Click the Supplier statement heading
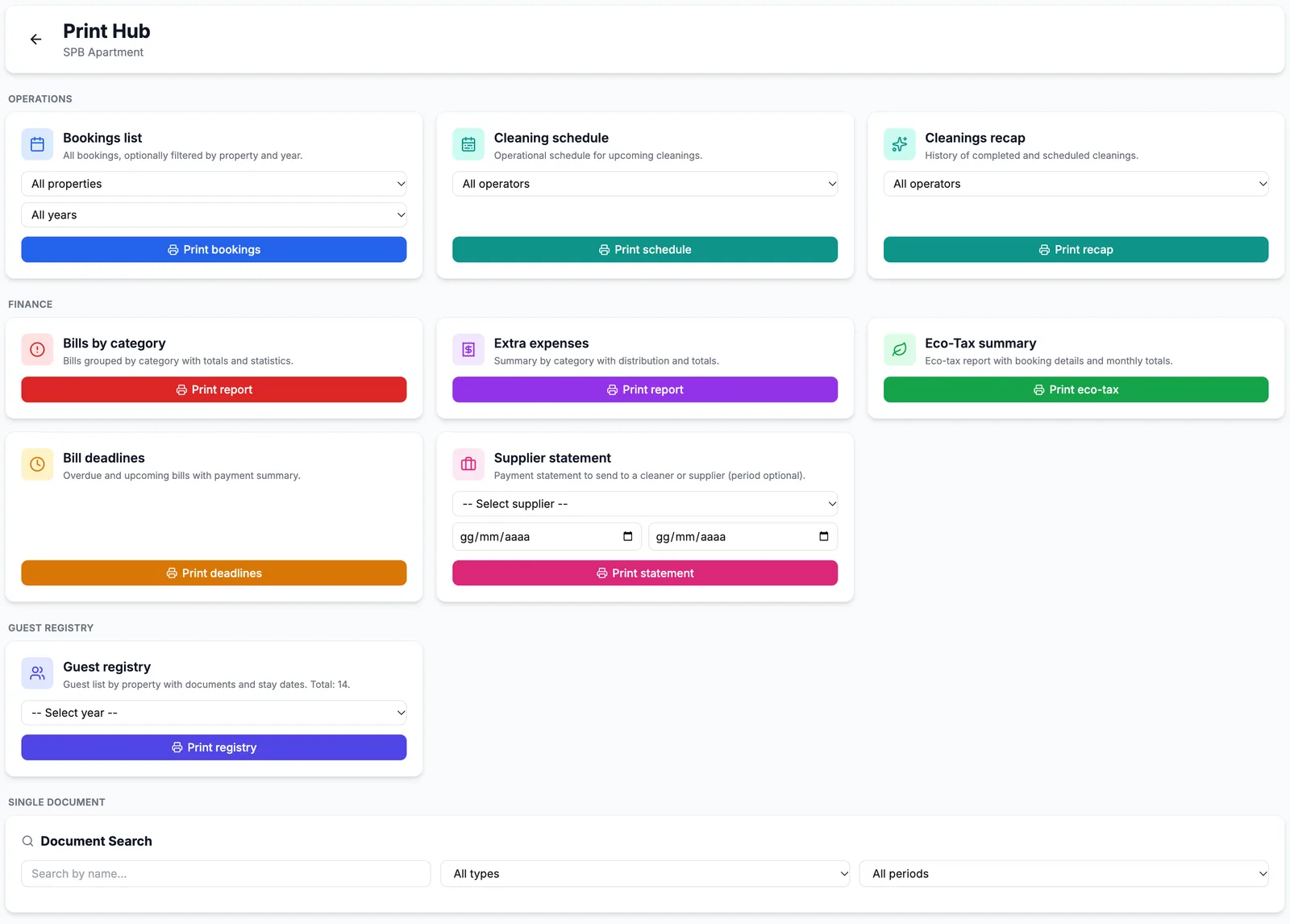 click(552, 458)
